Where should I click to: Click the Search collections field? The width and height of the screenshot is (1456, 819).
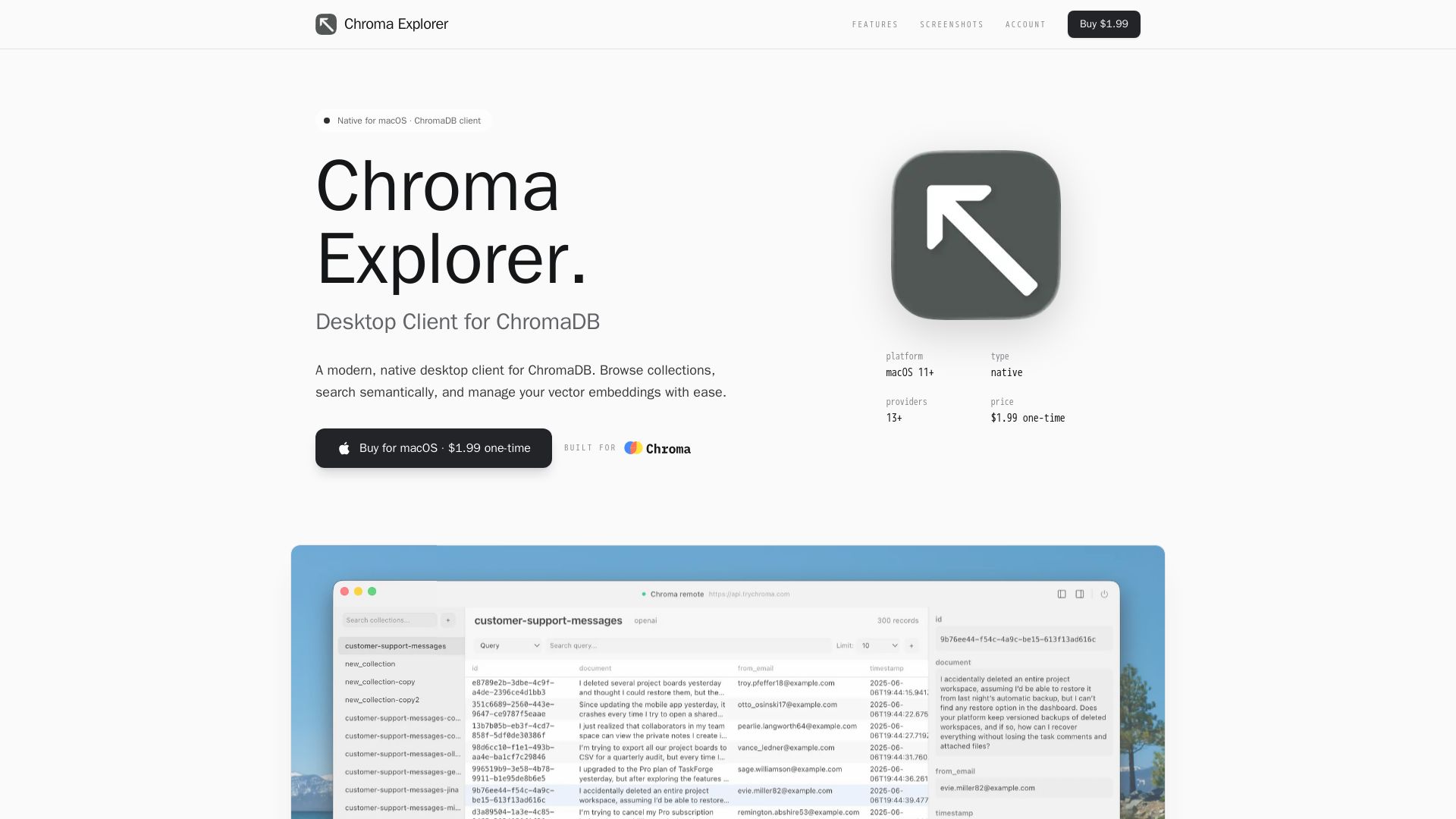[389, 620]
